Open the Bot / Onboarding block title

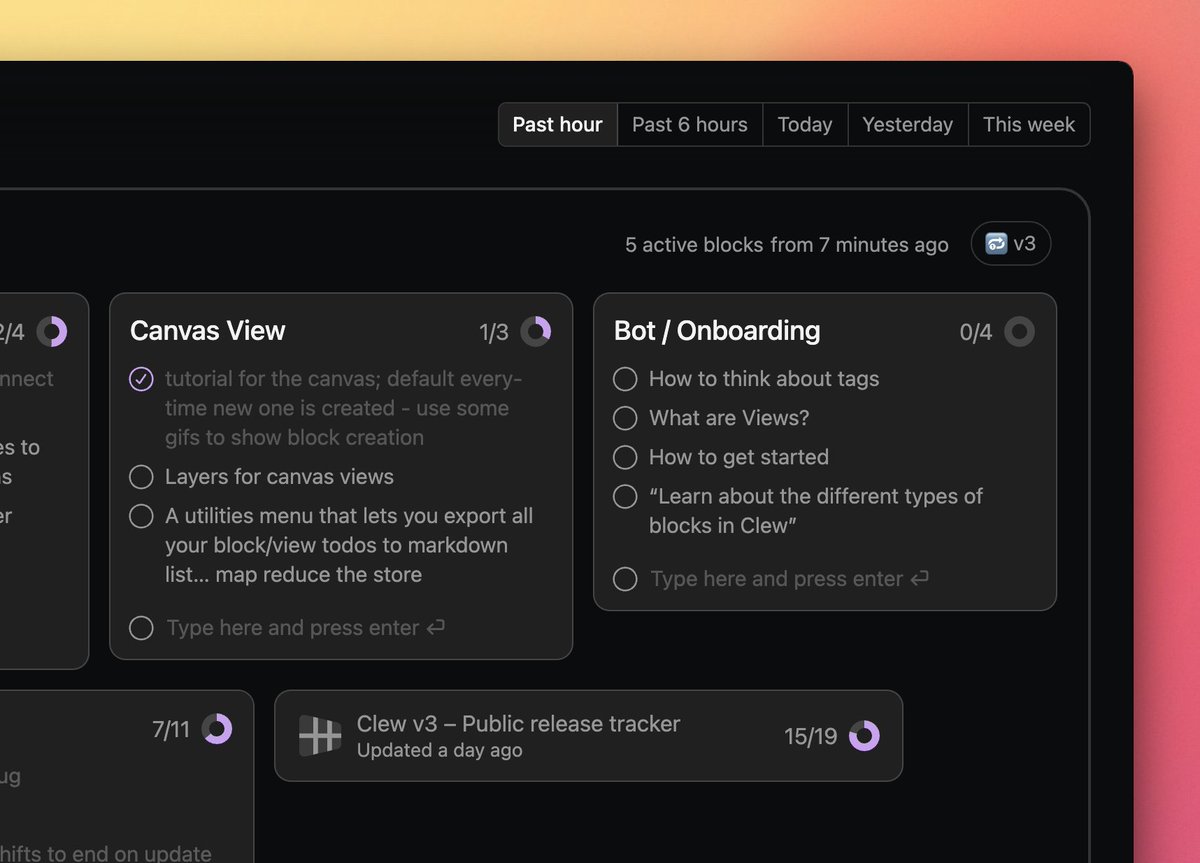[x=717, y=331]
